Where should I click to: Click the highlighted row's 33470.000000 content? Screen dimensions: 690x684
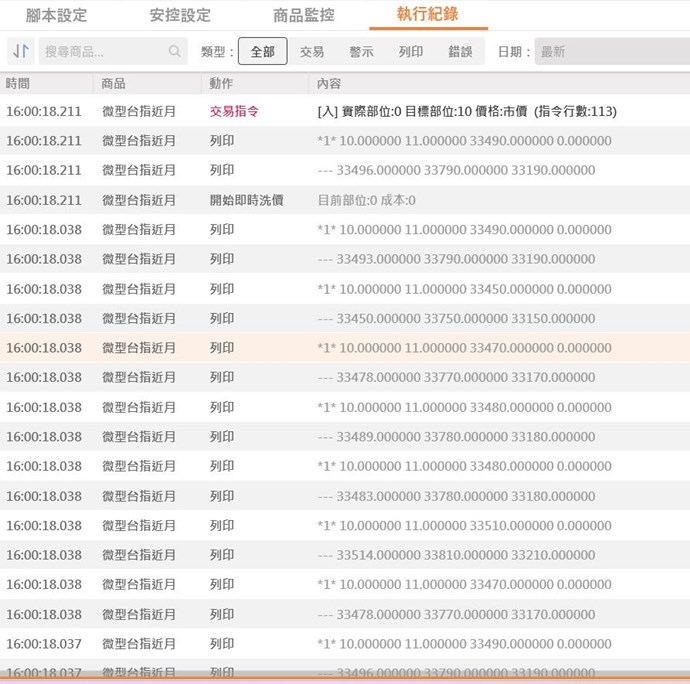click(x=464, y=348)
